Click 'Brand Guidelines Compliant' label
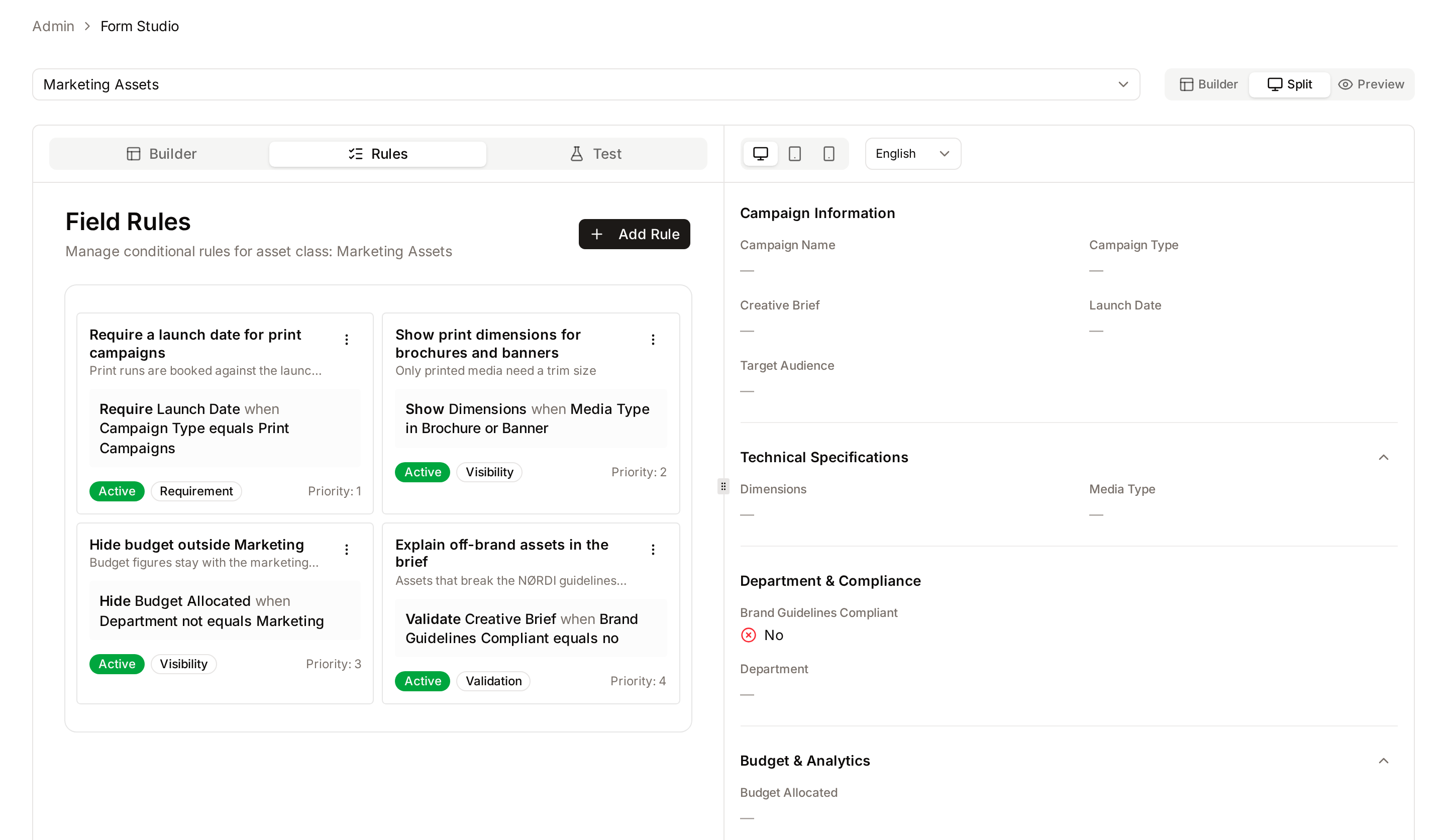 (x=818, y=612)
